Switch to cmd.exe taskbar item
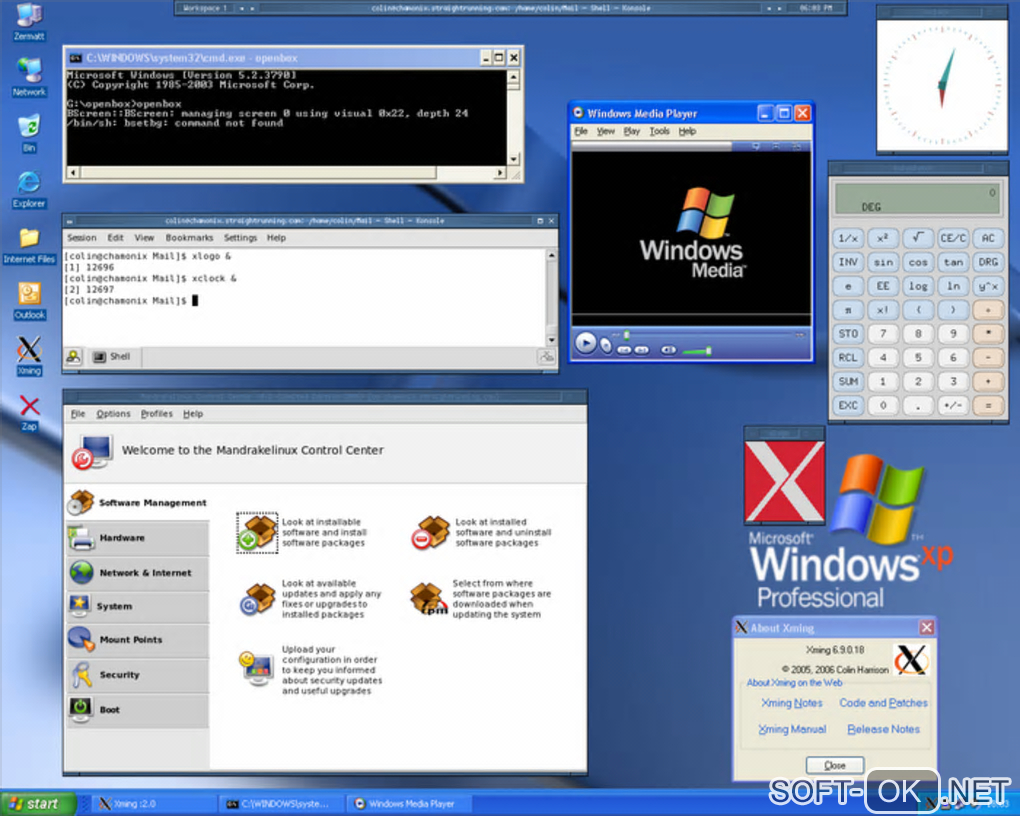The height and width of the screenshot is (816, 1020). [x=279, y=804]
